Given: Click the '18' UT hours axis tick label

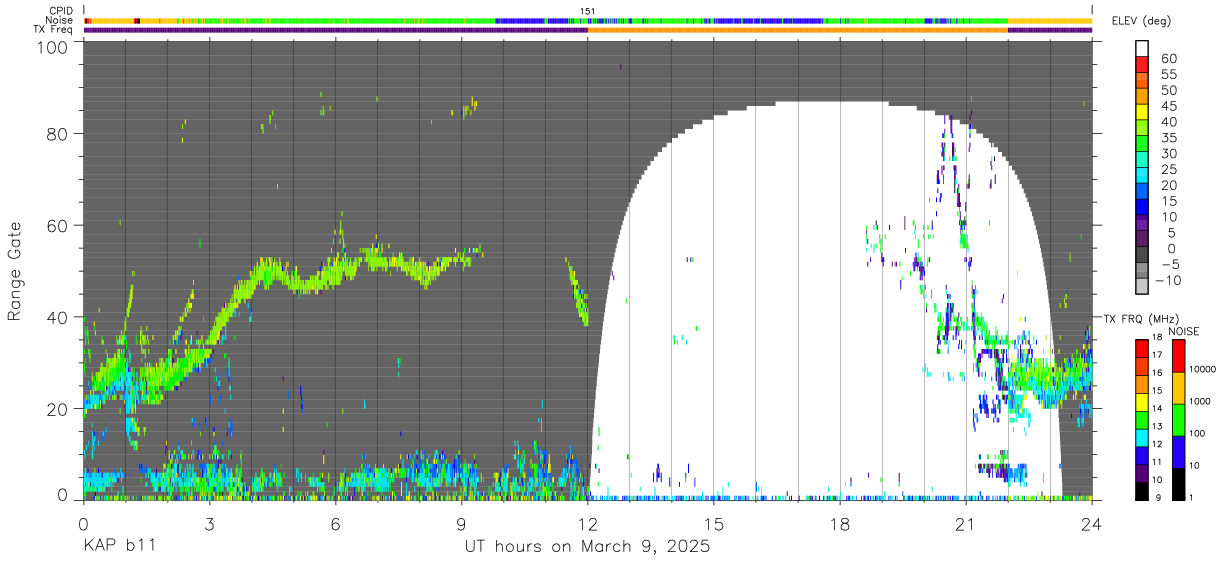Looking at the screenshot, I should tap(840, 524).
